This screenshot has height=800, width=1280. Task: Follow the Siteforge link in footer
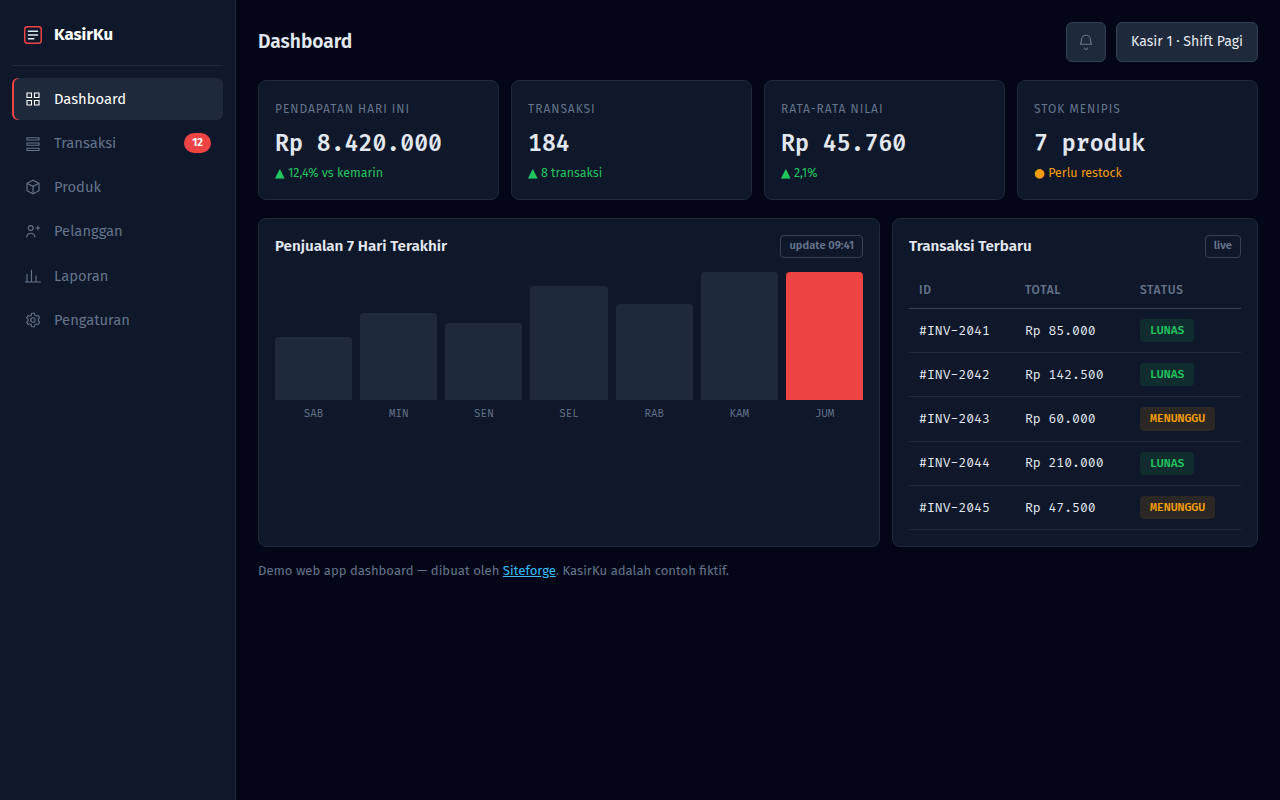click(529, 571)
